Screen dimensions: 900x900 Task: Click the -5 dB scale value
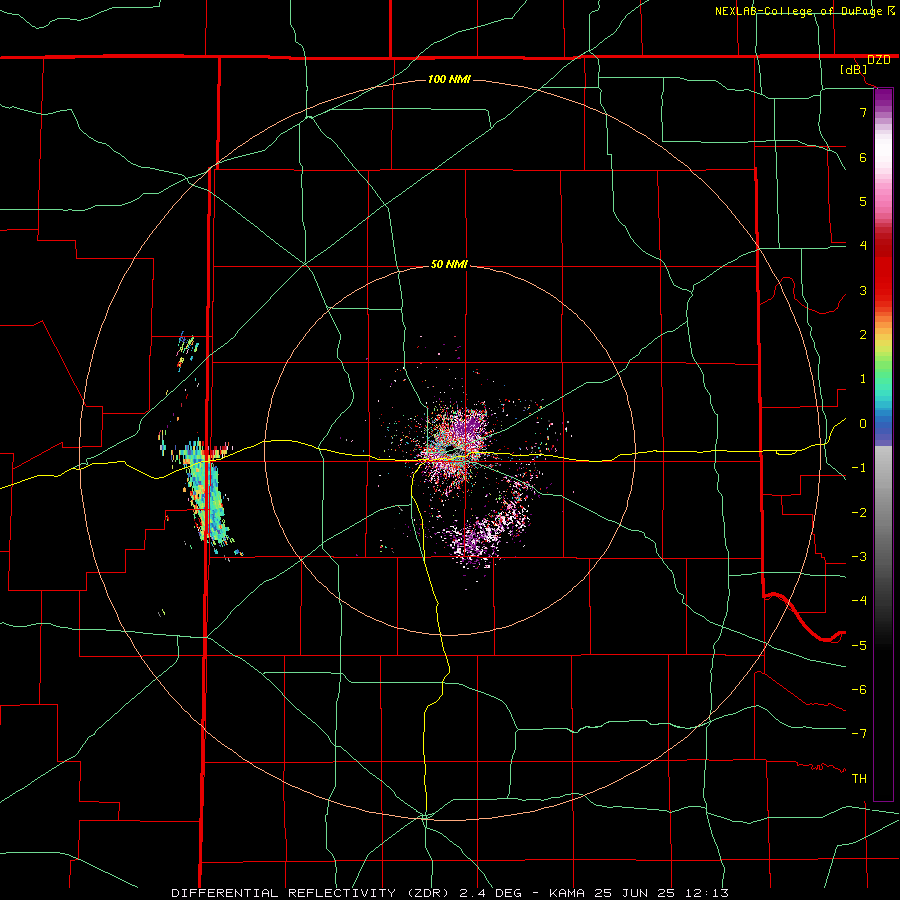click(859, 646)
